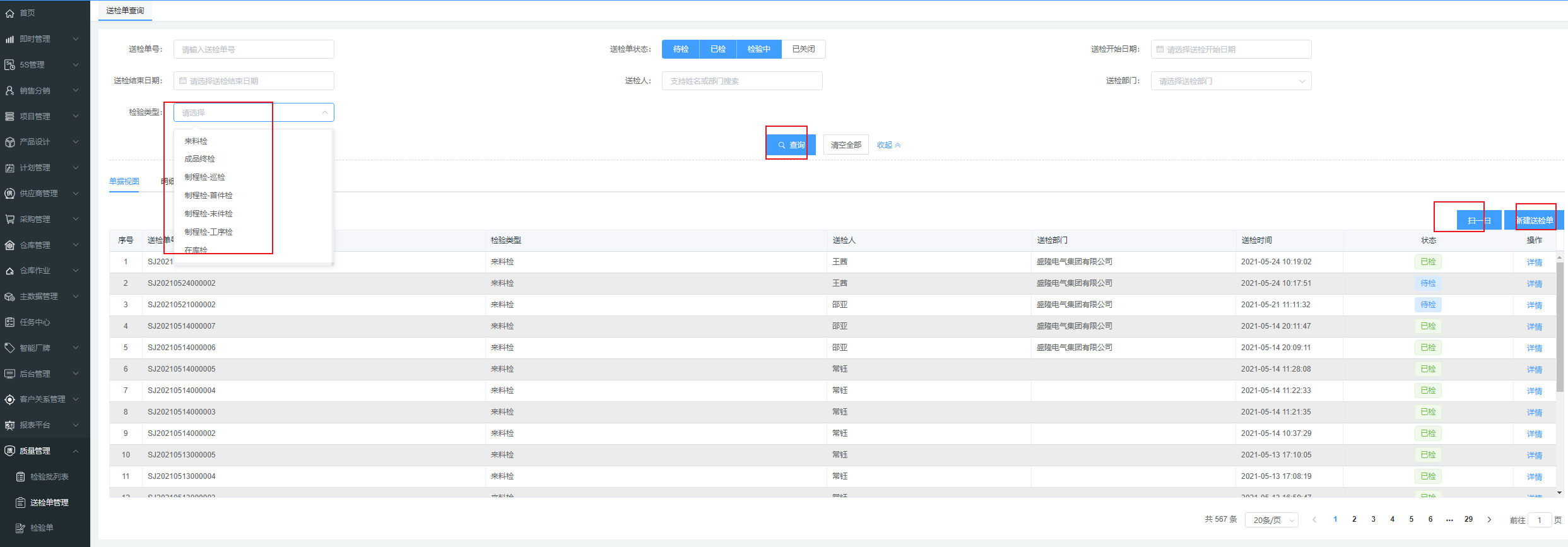
Task: Click the 新建送检单 button
Action: (x=1534, y=220)
